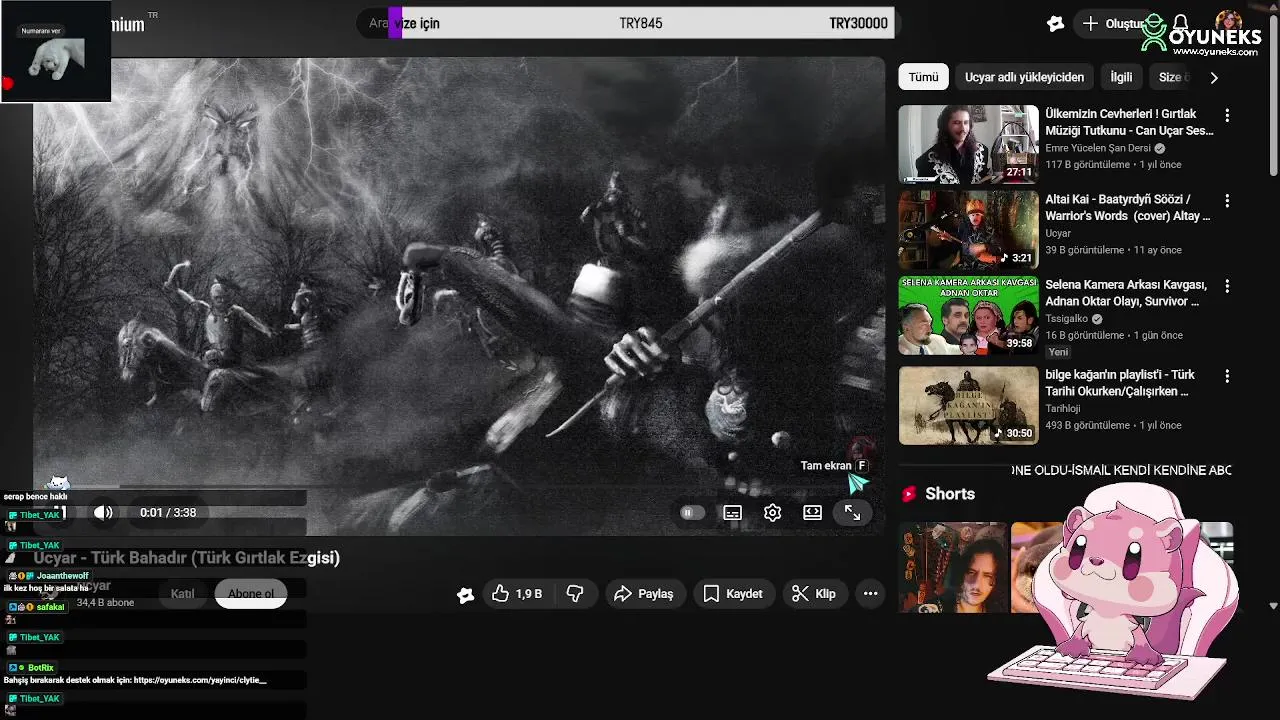Open the Selena Kamera Arkası video thumbnail
Viewport: 1280px width, 720px height.
coord(968,316)
